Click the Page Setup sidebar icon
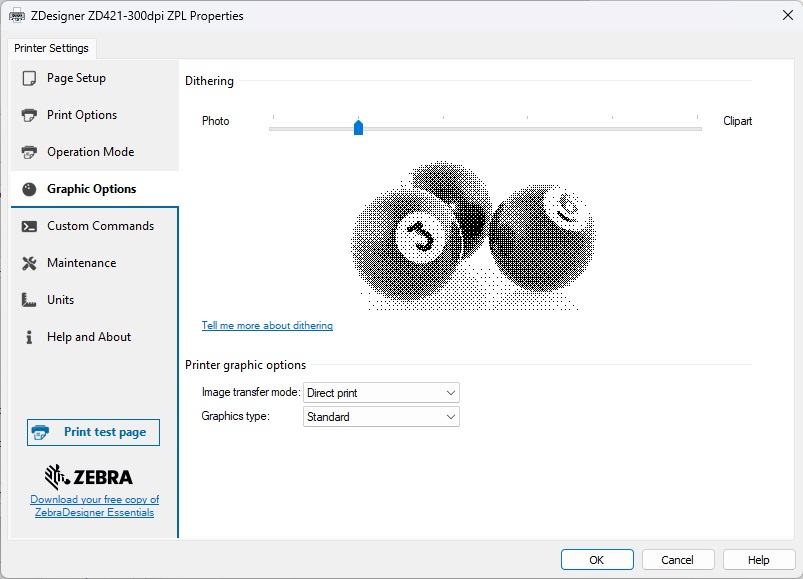The height and width of the screenshot is (579, 803). click(29, 78)
